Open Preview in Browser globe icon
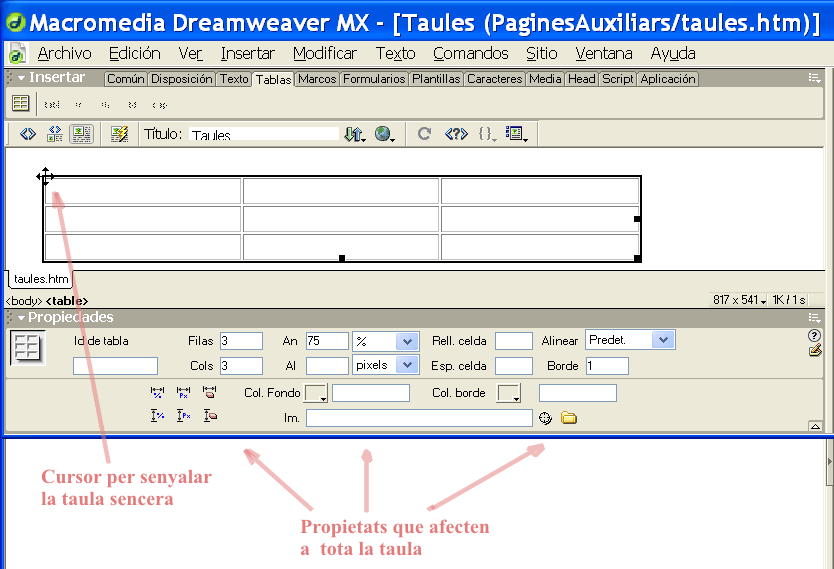The height and width of the screenshot is (569, 834). click(385, 133)
